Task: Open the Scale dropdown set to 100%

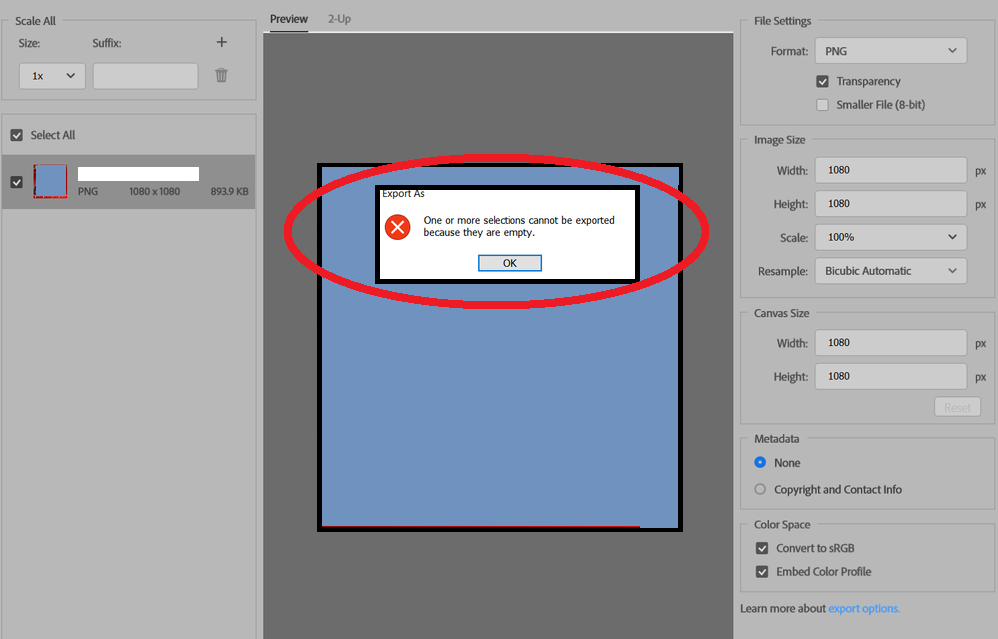Action: click(x=890, y=237)
